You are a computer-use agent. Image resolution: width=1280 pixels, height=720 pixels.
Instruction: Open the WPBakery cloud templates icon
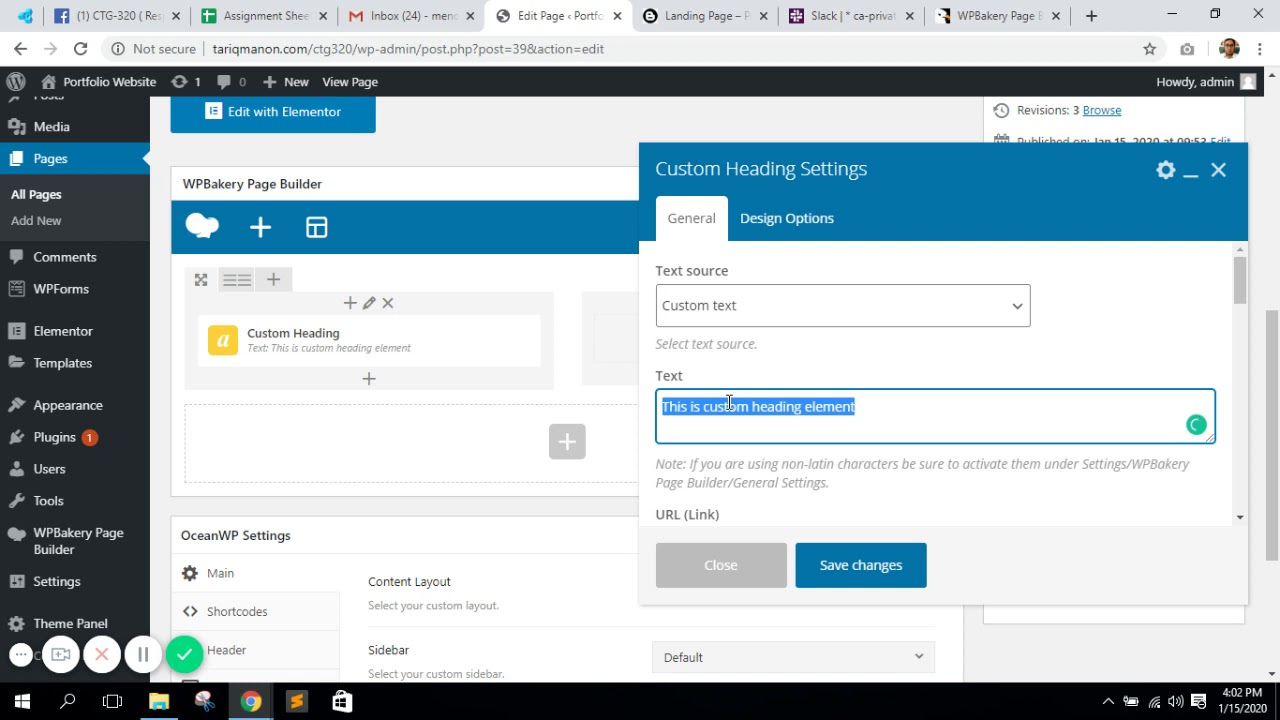(x=202, y=227)
